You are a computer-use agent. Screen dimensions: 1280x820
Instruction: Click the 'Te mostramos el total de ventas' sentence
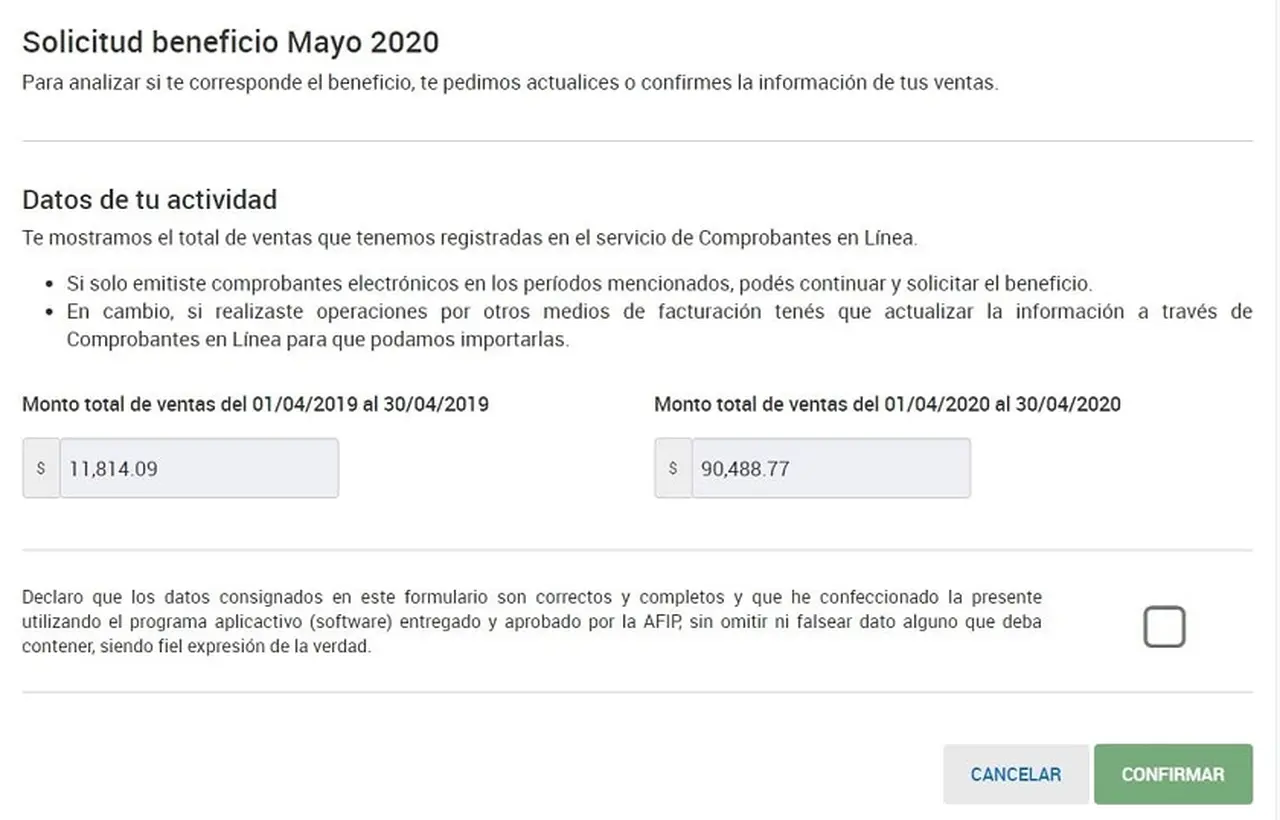(x=469, y=238)
